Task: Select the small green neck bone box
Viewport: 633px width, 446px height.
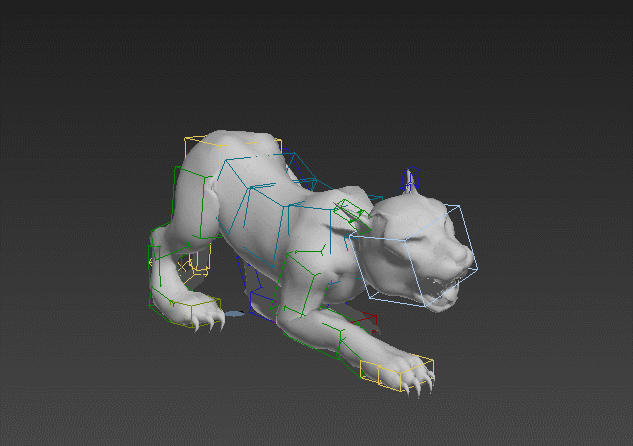Action: 352,216
